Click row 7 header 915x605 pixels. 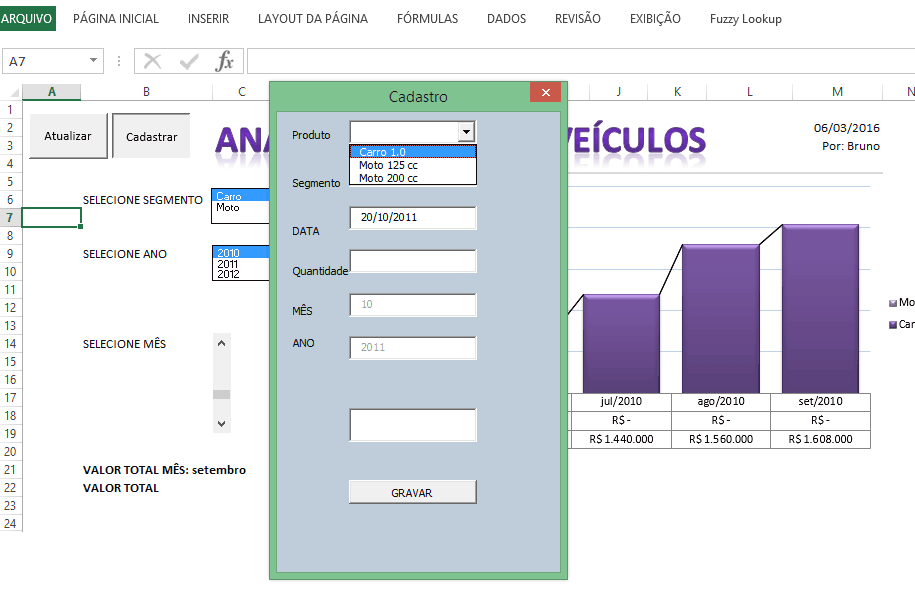click(x=12, y=217)
